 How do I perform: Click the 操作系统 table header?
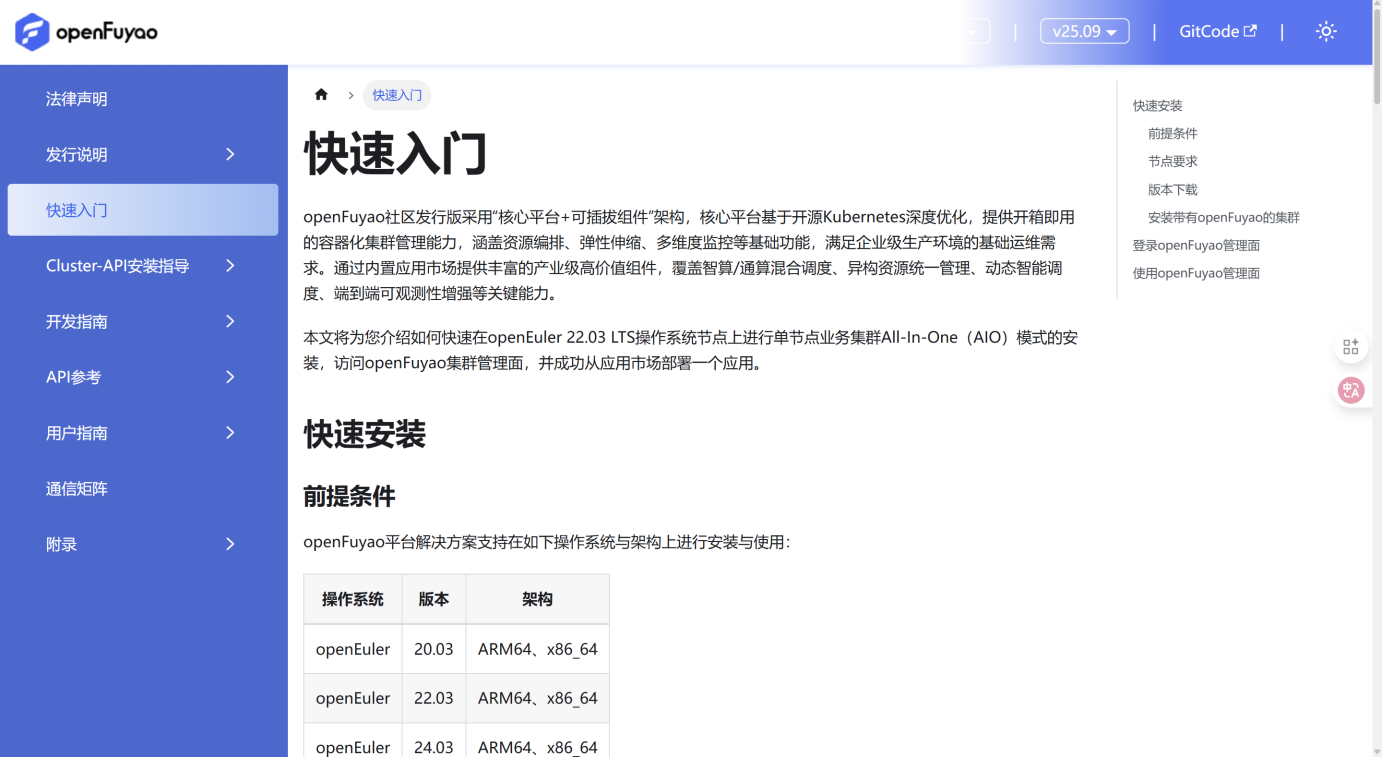click(x=353, y=599)
